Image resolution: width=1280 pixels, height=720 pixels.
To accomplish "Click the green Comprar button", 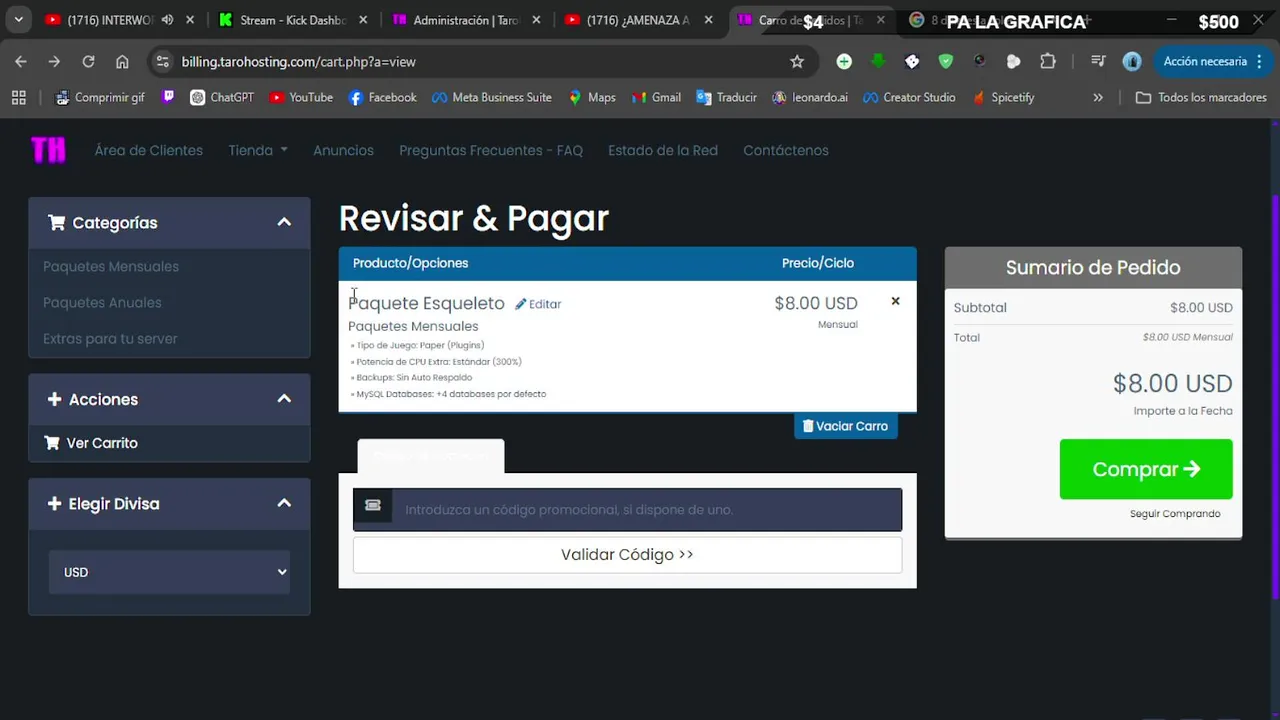I will 1146,469.
